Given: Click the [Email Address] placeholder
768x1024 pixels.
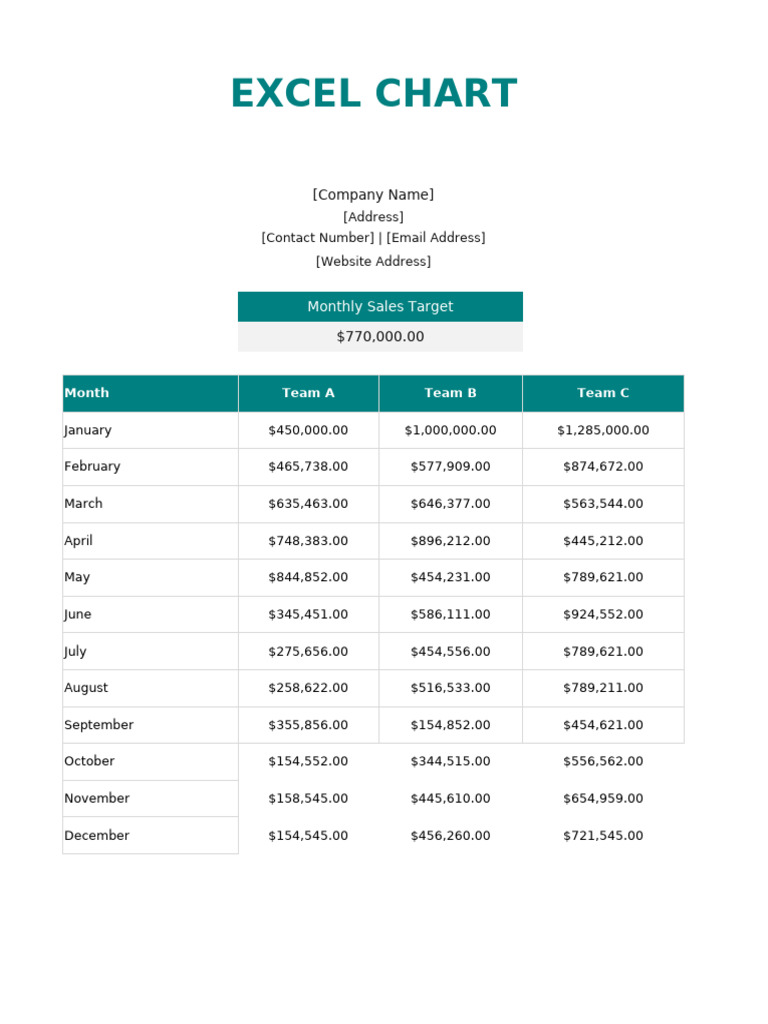Looking at the screenshot, I should click(436, 238).
